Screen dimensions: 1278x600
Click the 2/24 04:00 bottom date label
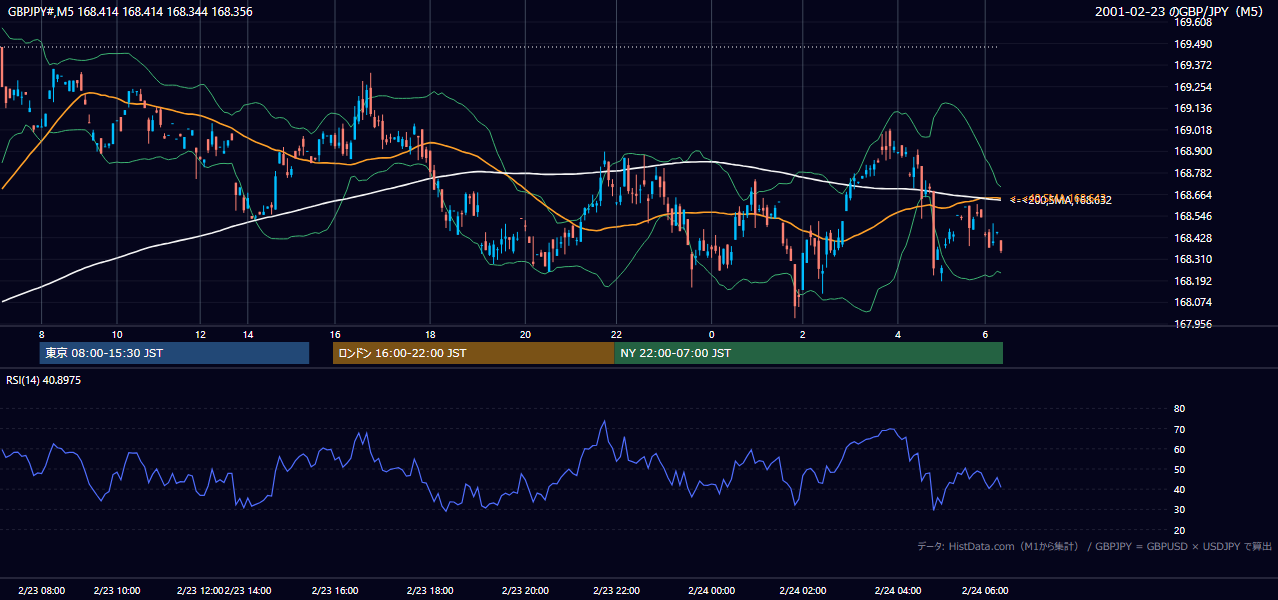897,590
